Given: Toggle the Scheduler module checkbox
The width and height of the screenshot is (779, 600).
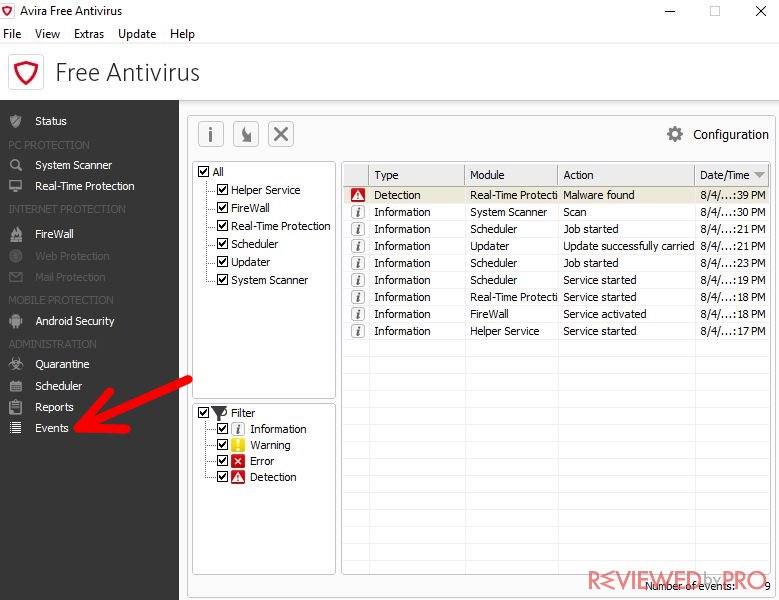Looking at the screenshot, I should pyautogui.click(x=223, y=244).
